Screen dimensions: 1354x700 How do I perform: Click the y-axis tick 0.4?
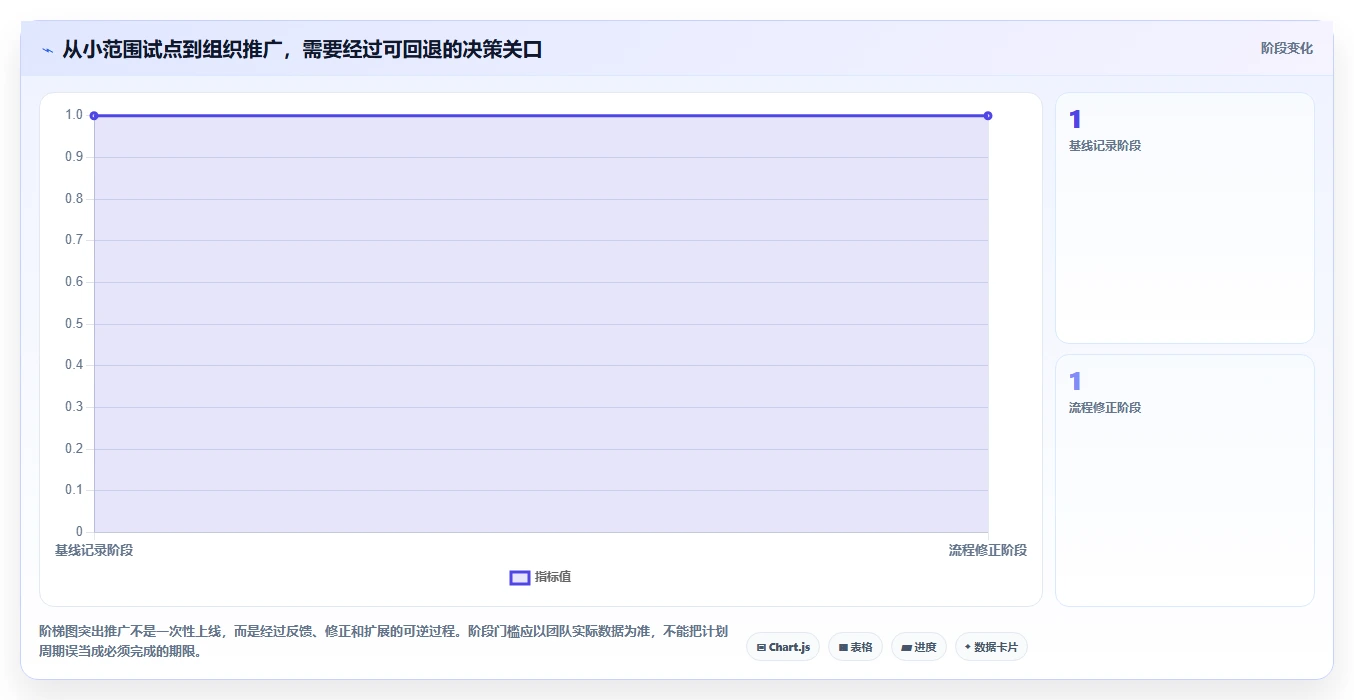click(x=74, y=365)
